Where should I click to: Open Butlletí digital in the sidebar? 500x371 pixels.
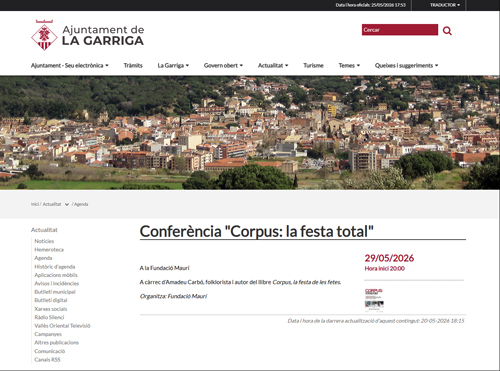[x=51, y=300]
